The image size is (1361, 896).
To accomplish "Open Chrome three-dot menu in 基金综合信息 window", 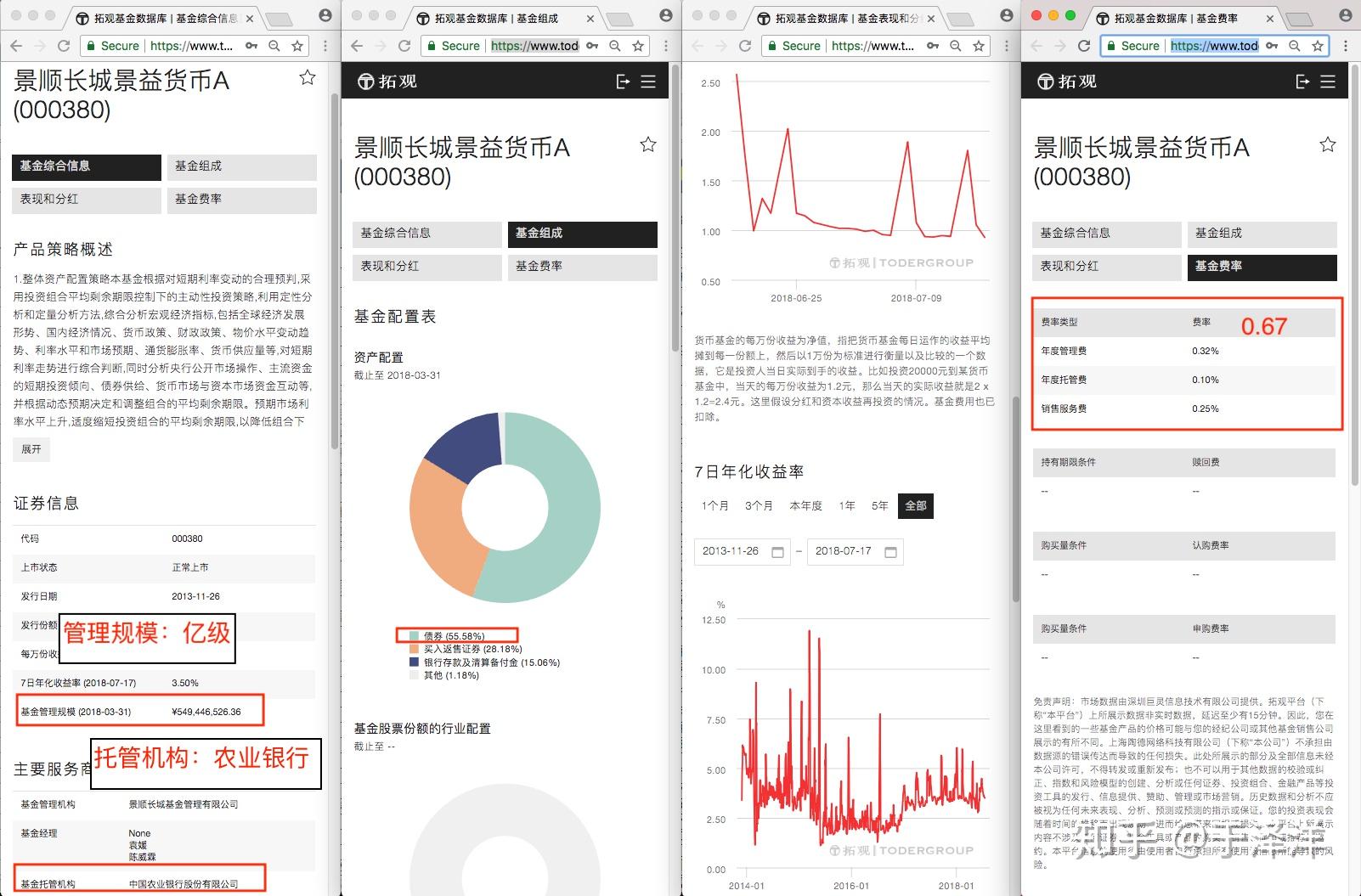I will pos(326,46).
